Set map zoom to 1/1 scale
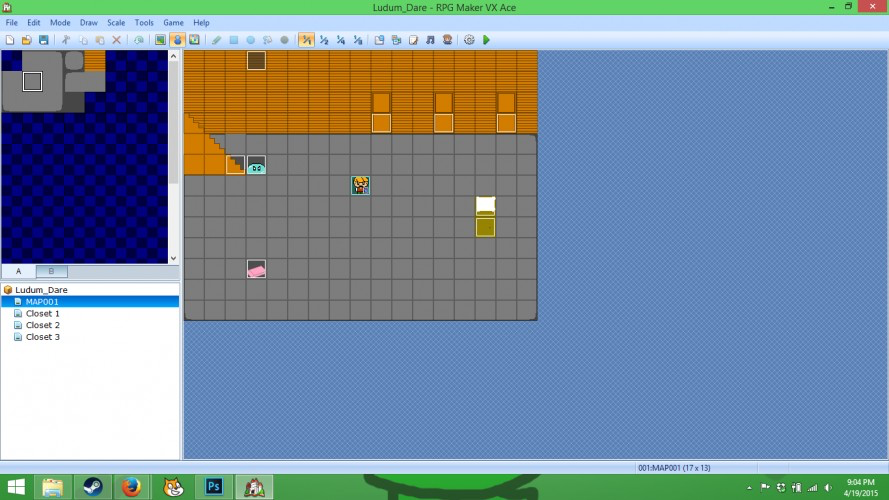The image size is (889, 500). [306, 40]
